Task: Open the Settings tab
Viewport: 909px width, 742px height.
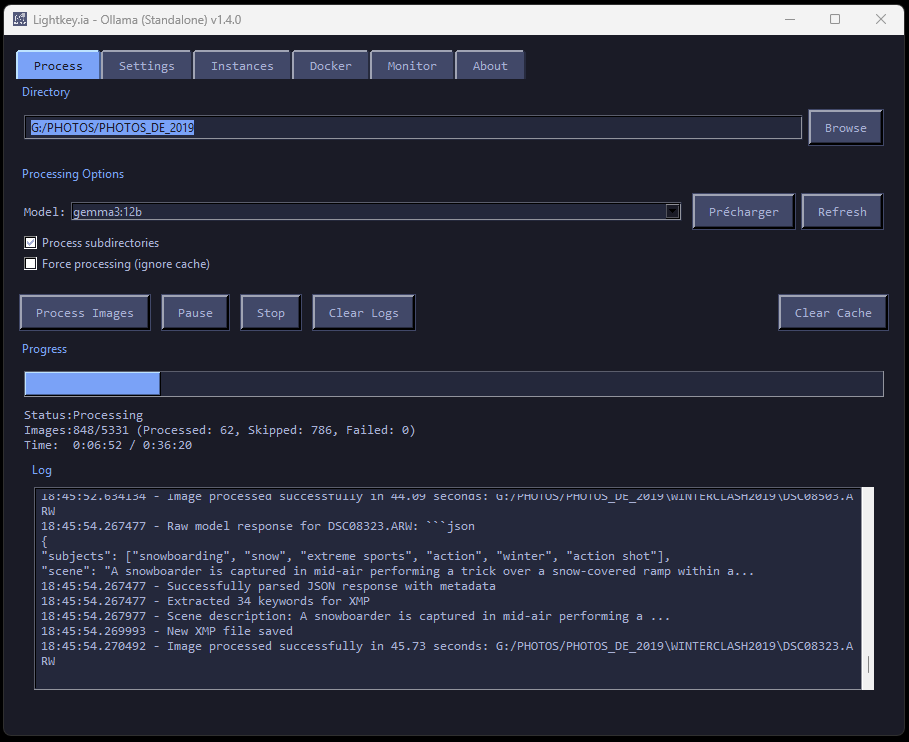Action: point(146,66)
